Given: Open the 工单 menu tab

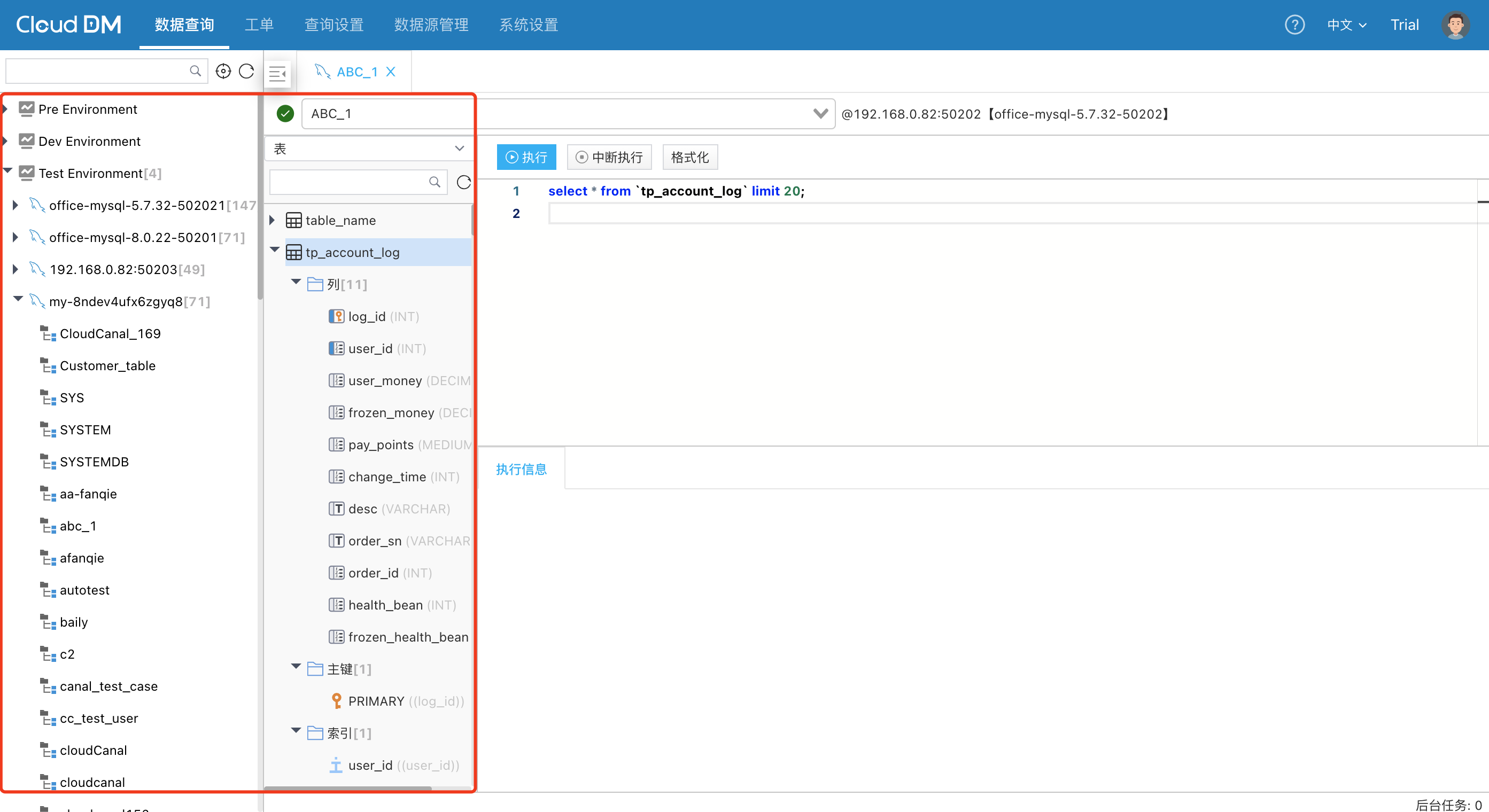Looking at the screenshot, I should pyautogui.click(x=259, y=25).
